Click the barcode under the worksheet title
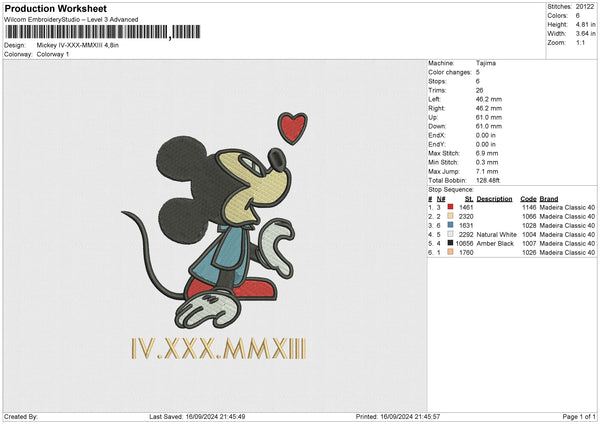This screenshot has width=600, height=424. [86, 33]
